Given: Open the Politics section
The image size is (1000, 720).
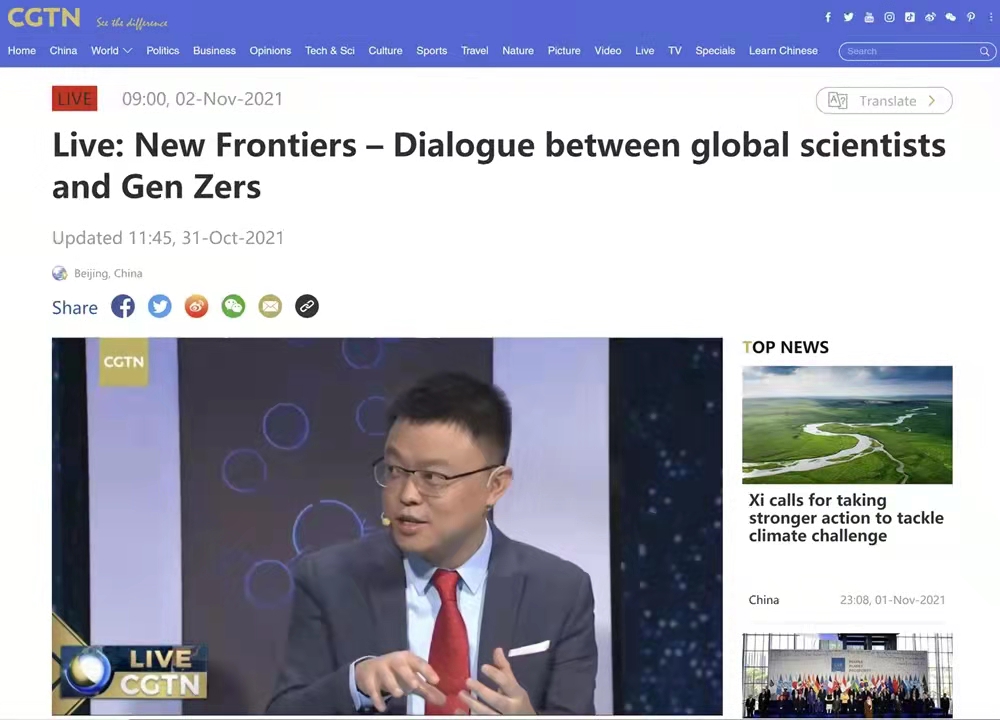Looking at the screenshot, I should tap(163, 51).
